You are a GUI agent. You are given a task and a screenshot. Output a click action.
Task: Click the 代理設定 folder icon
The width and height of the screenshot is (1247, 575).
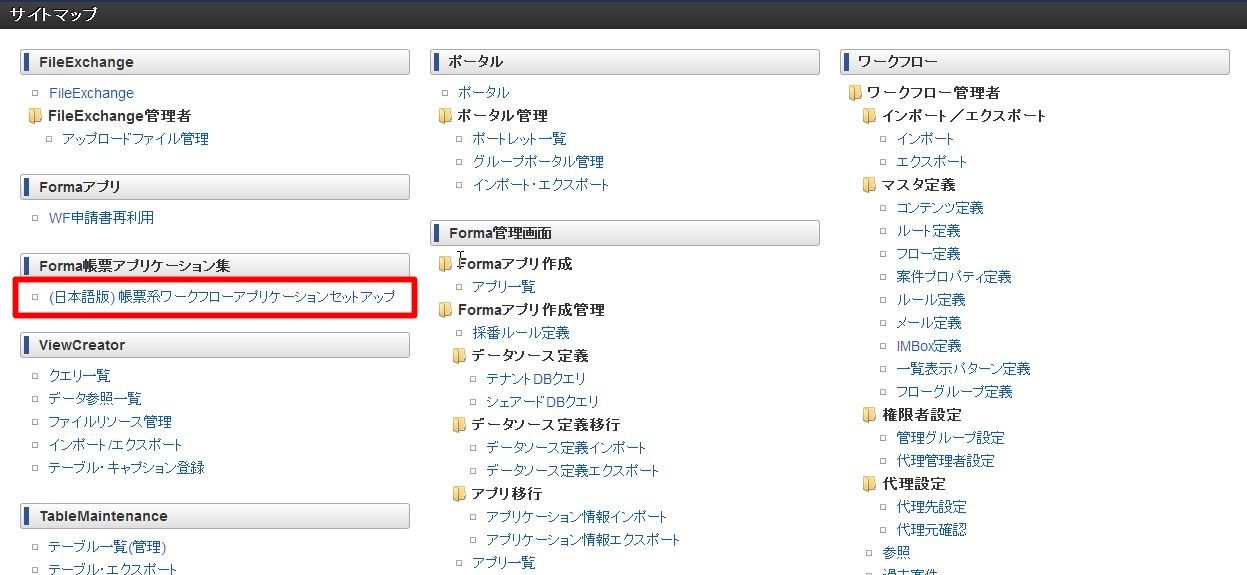870,484
